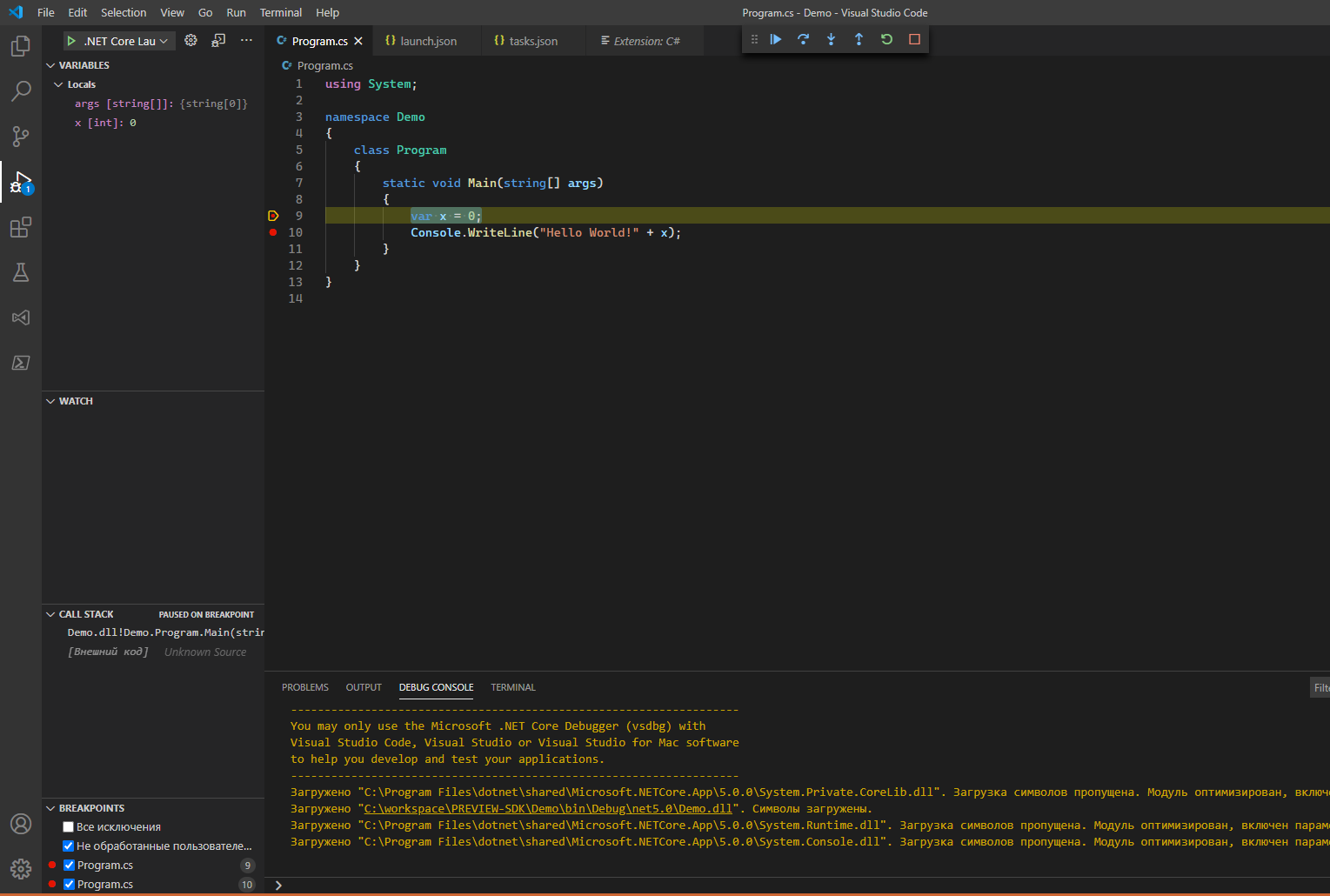The height and width of the screenshot is (896, 1330).
Task: Toggle the 'Все исключения' breakpoint checkbox
Action: pyautogui.click(x=68, y=827)
